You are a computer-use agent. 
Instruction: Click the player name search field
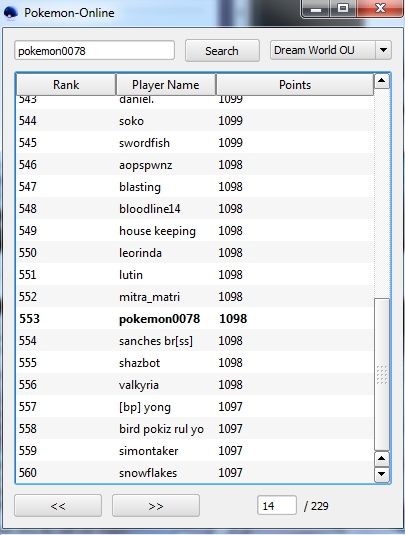tap(95, 51)
